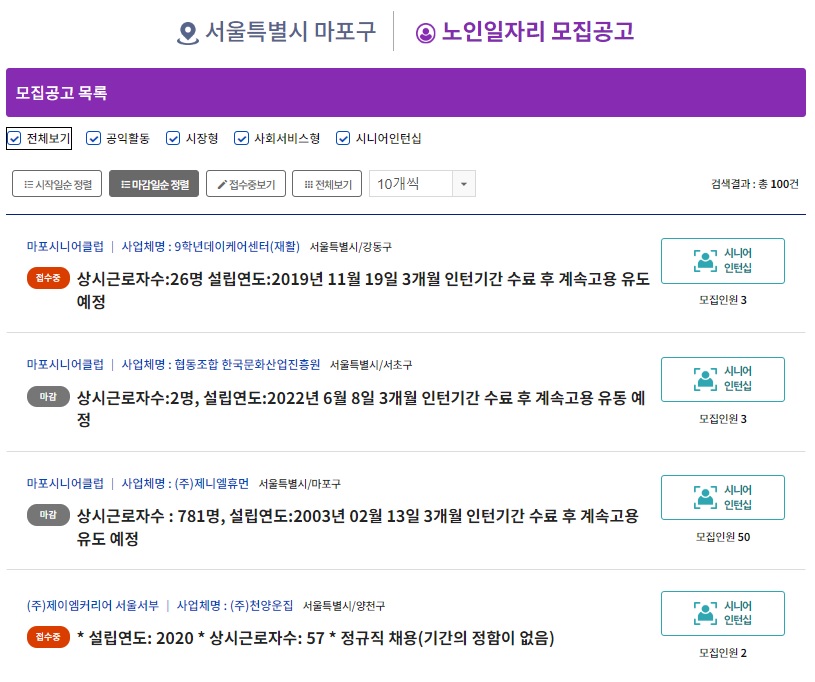The height and width of the screenshot is (682, 815).
Task: Click 사업체명 : (주)천양운집 link
Action: [235, 606]
